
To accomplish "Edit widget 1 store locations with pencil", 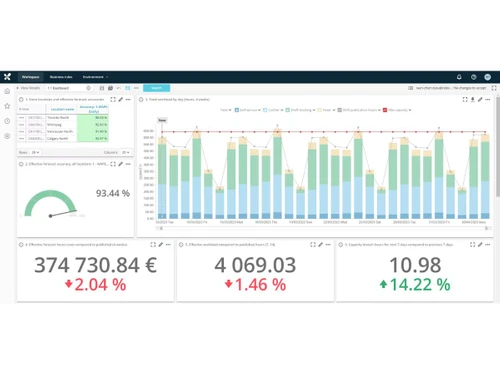I will coord(121,99).
